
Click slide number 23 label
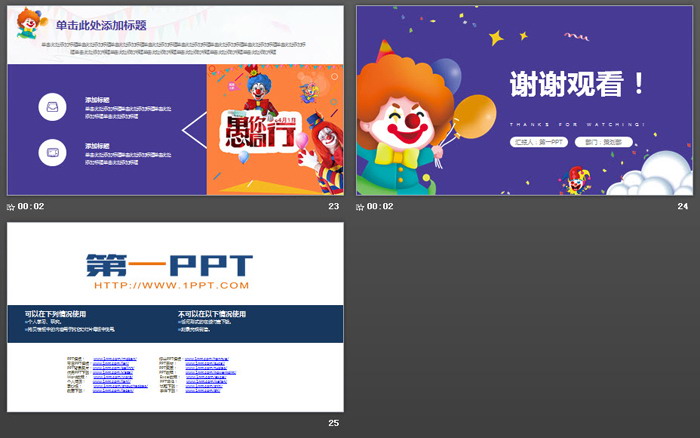click(333, 206)
